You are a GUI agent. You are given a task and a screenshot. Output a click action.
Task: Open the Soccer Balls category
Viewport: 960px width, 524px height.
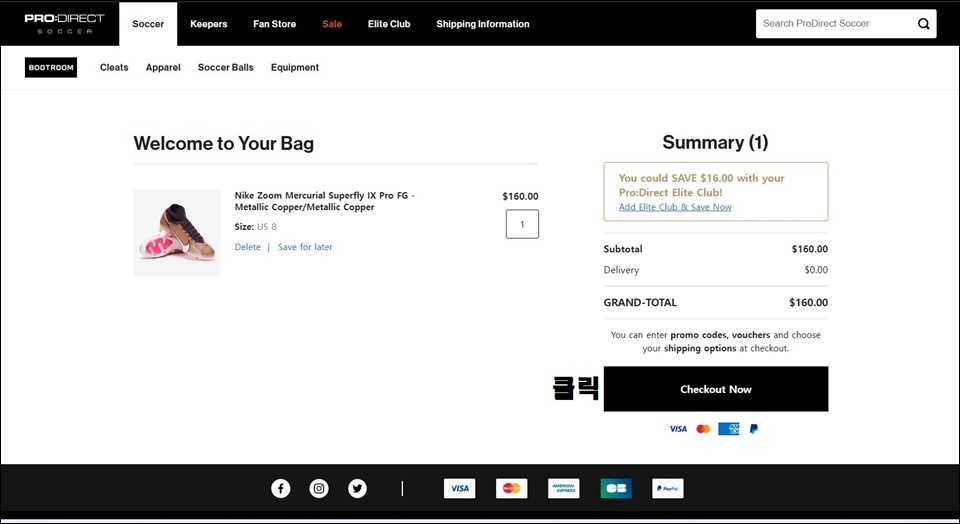point(225,67)
